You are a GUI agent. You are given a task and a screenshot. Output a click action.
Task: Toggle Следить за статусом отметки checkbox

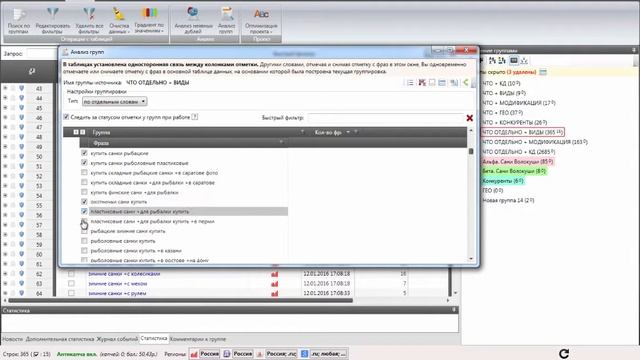pyautogui.click(x=66, y=117)
